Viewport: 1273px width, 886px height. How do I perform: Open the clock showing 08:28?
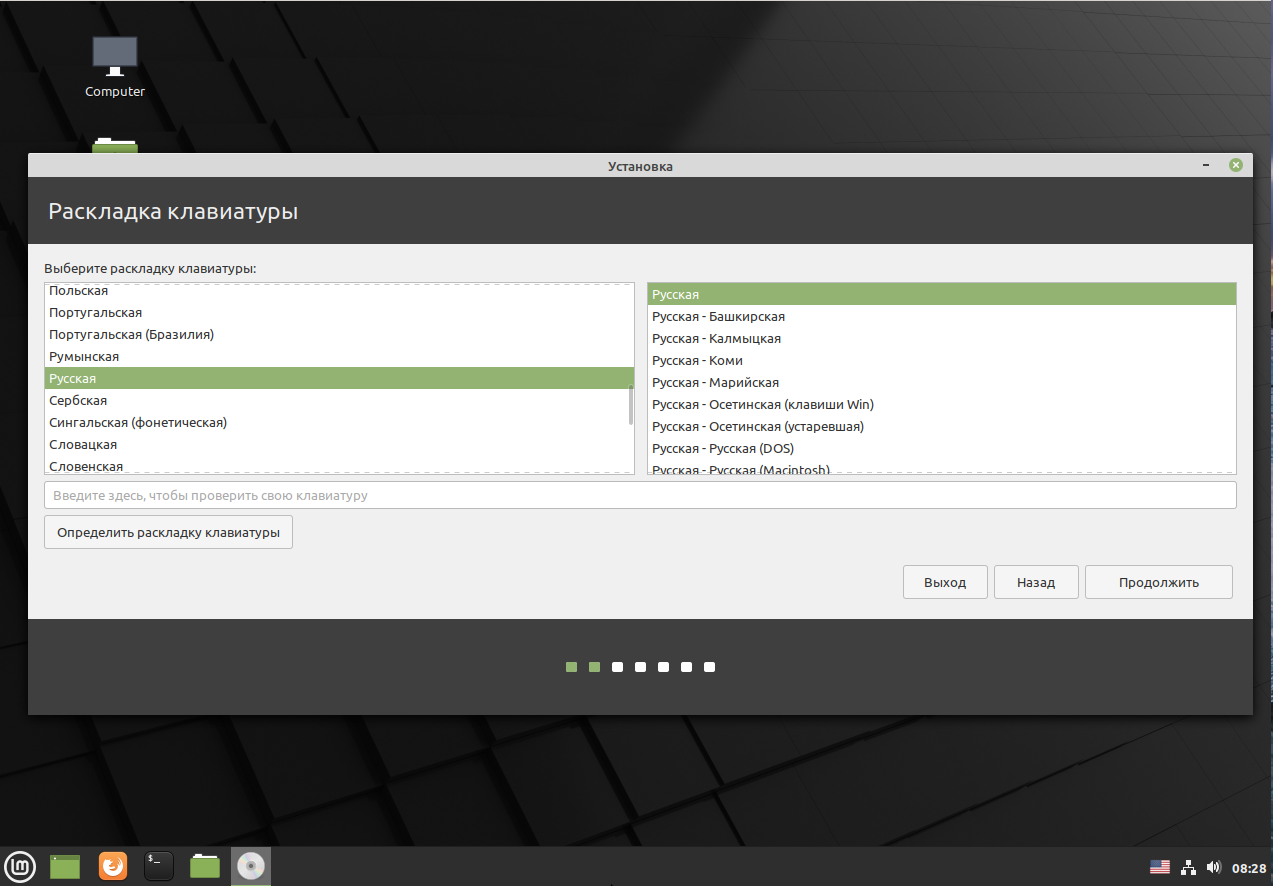(x=1249, y=868)
